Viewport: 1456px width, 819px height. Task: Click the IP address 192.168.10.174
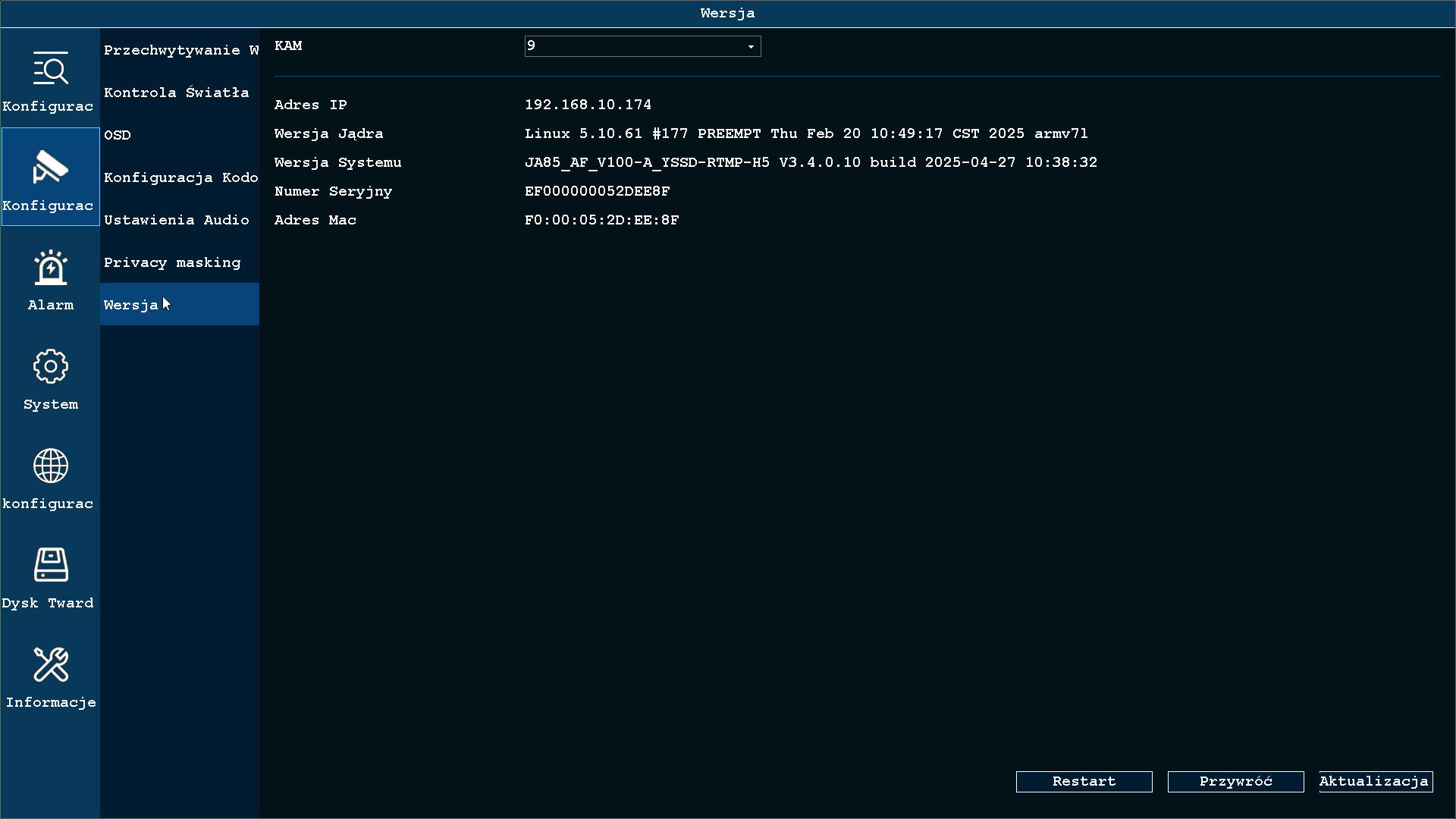pos(588,105)
